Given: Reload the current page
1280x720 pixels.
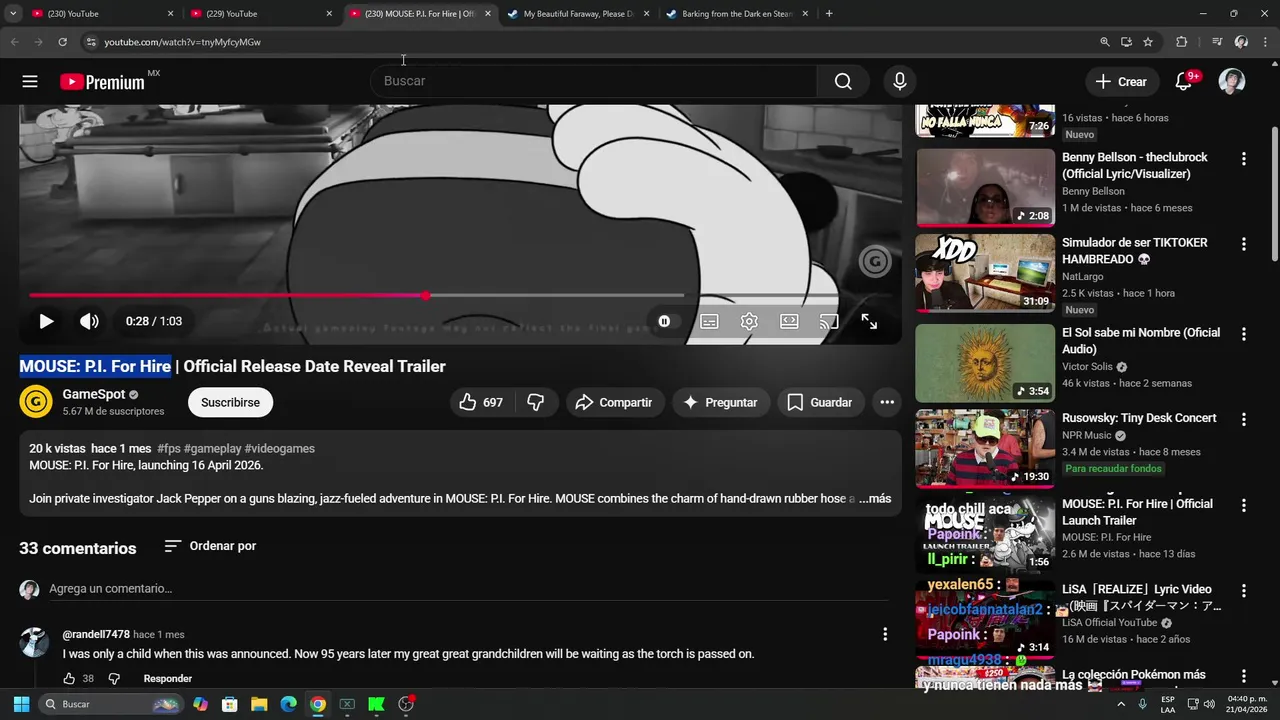Looking at the screenshot, I should click(x=62, y=42).
